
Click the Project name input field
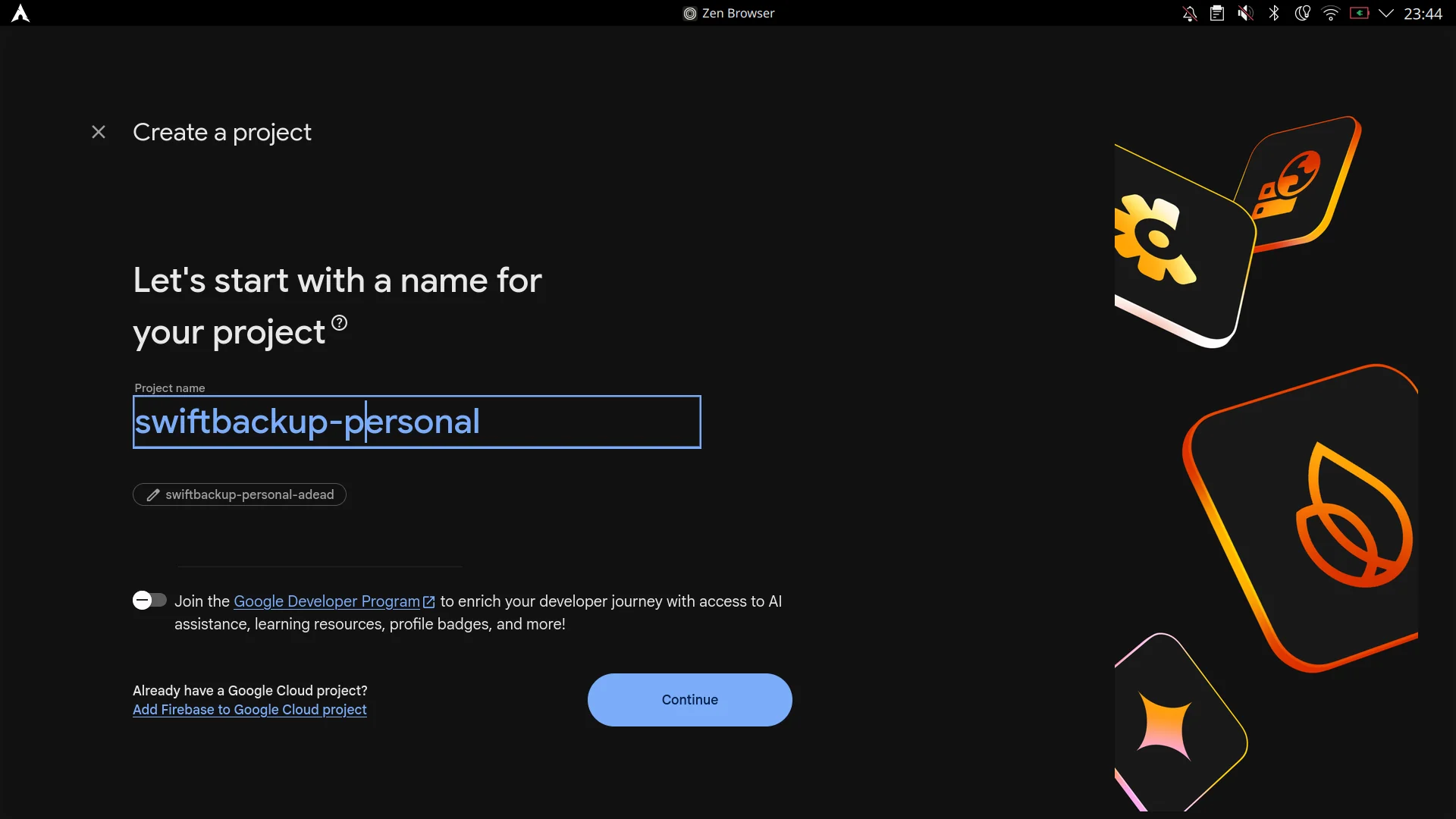[417, 422]
